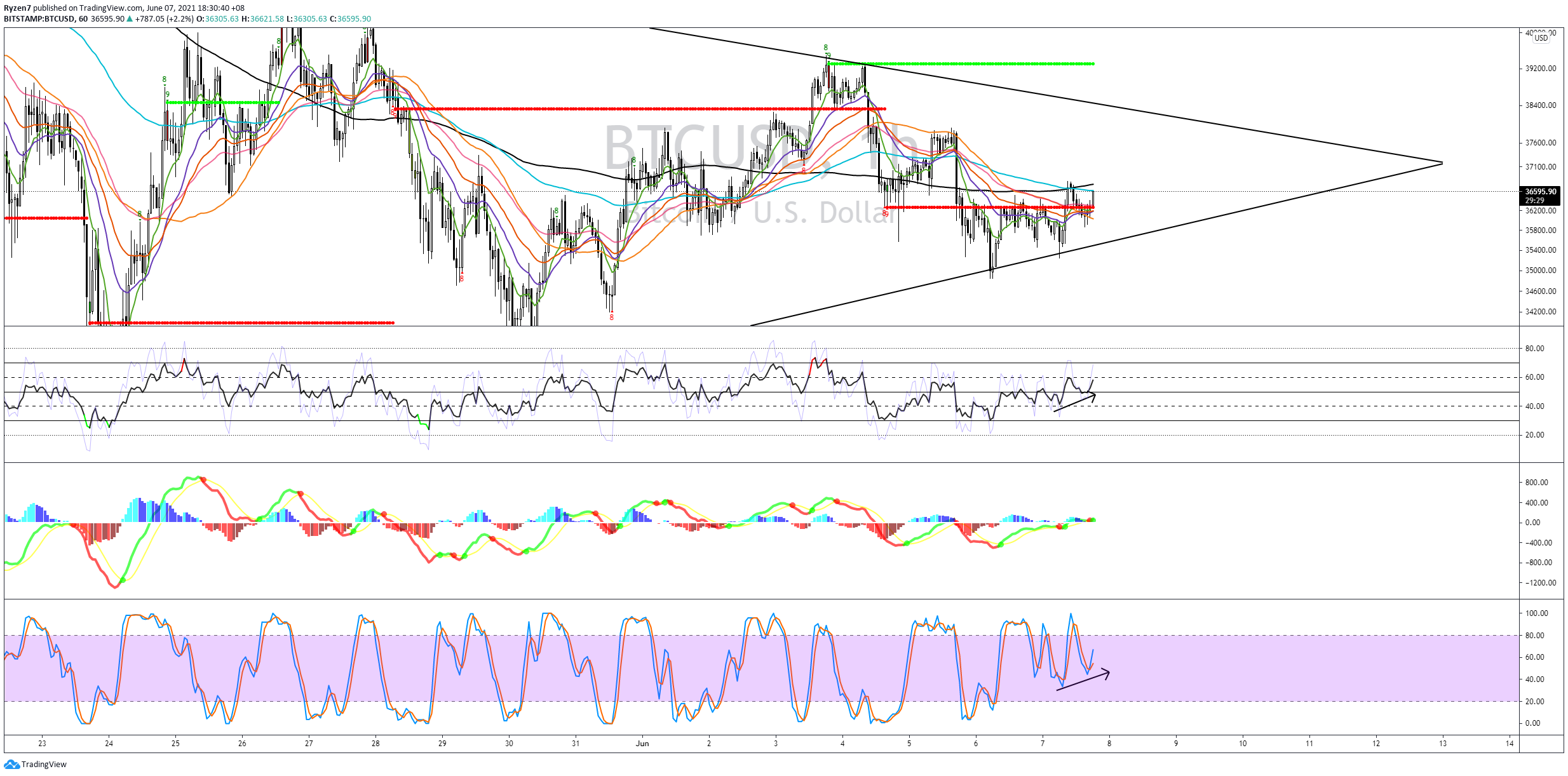Screen dimensions: 1568x776
Task: Click the 38400.00 price axis label
Action: tap(1541, 105)
